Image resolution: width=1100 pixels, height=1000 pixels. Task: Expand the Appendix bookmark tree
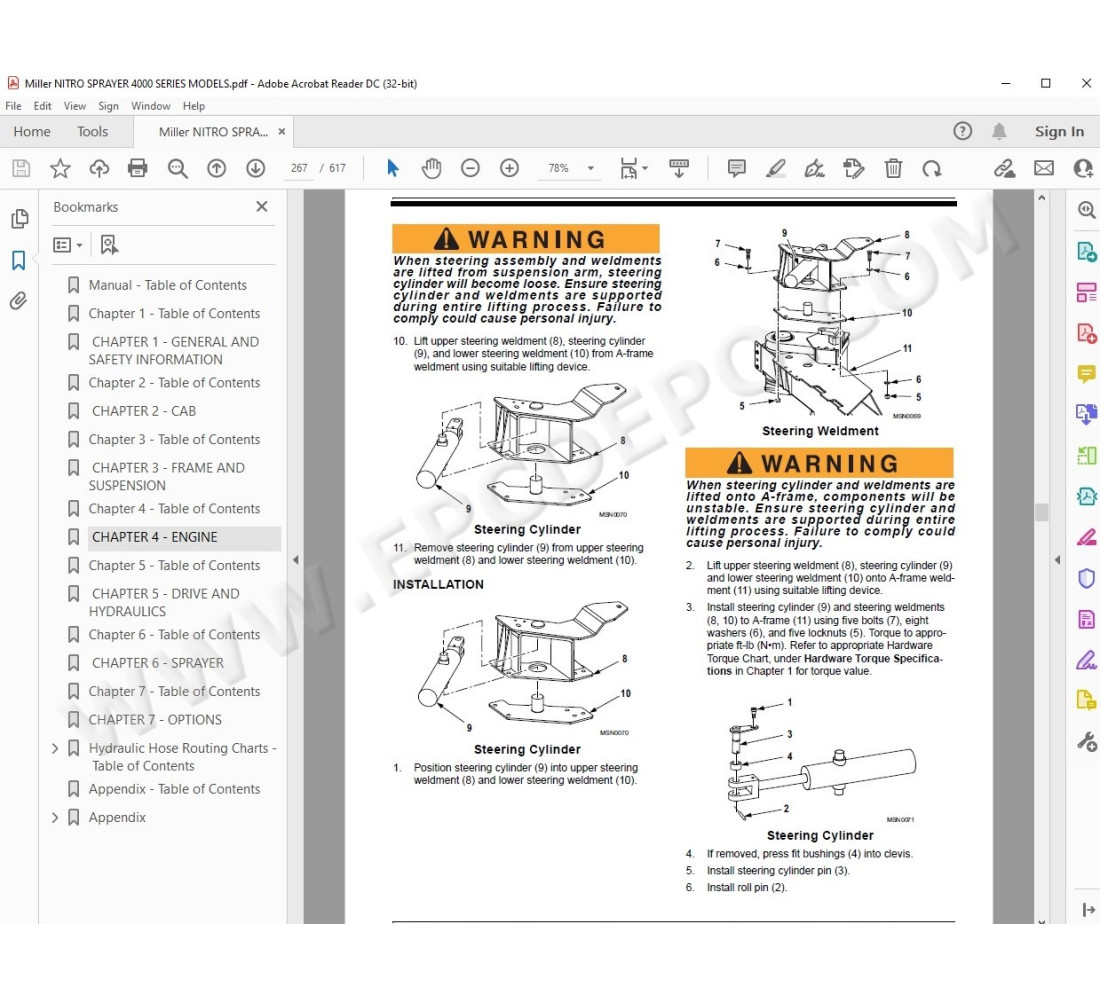55,817
